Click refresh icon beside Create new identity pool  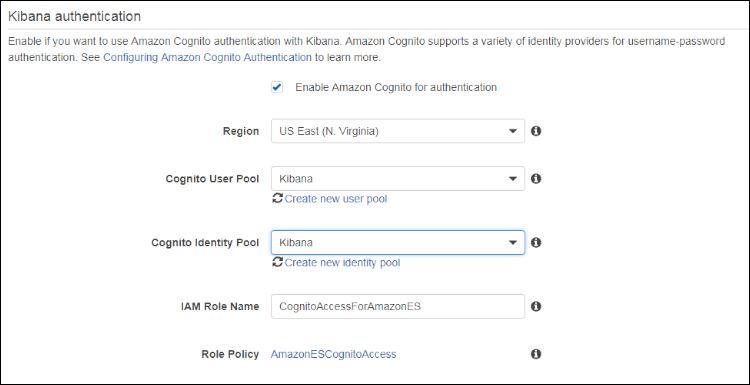[277, 262]
